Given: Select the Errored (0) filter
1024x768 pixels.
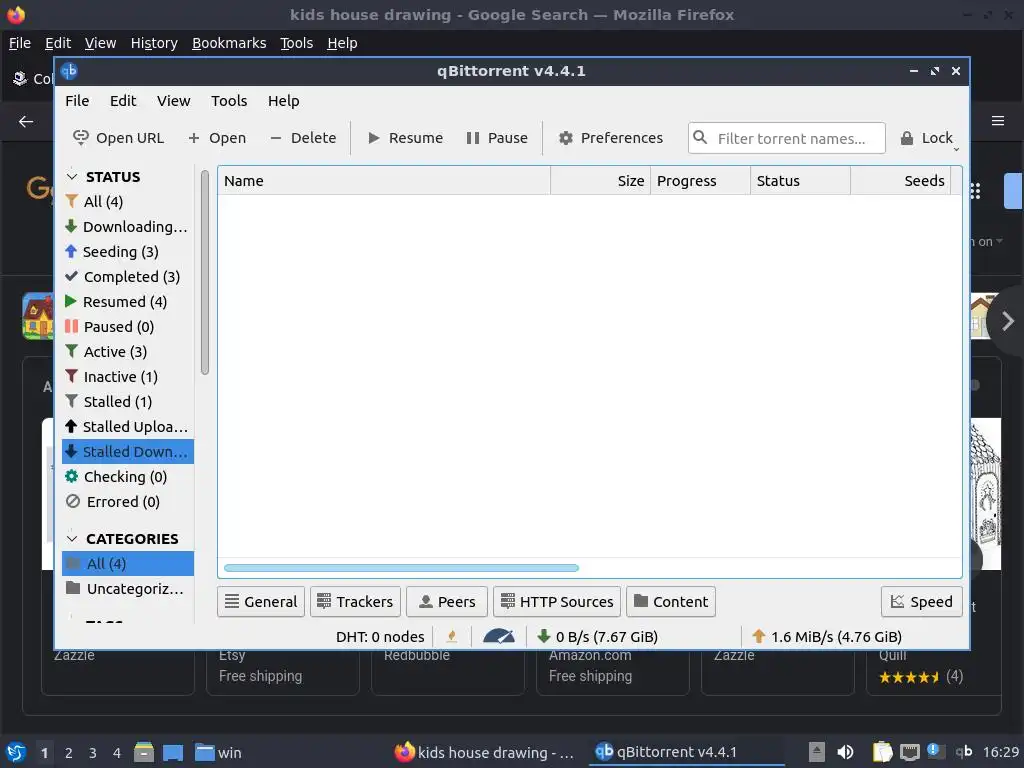Looking at the screenshot, I should pyautogui.click(x=128, y=502).
